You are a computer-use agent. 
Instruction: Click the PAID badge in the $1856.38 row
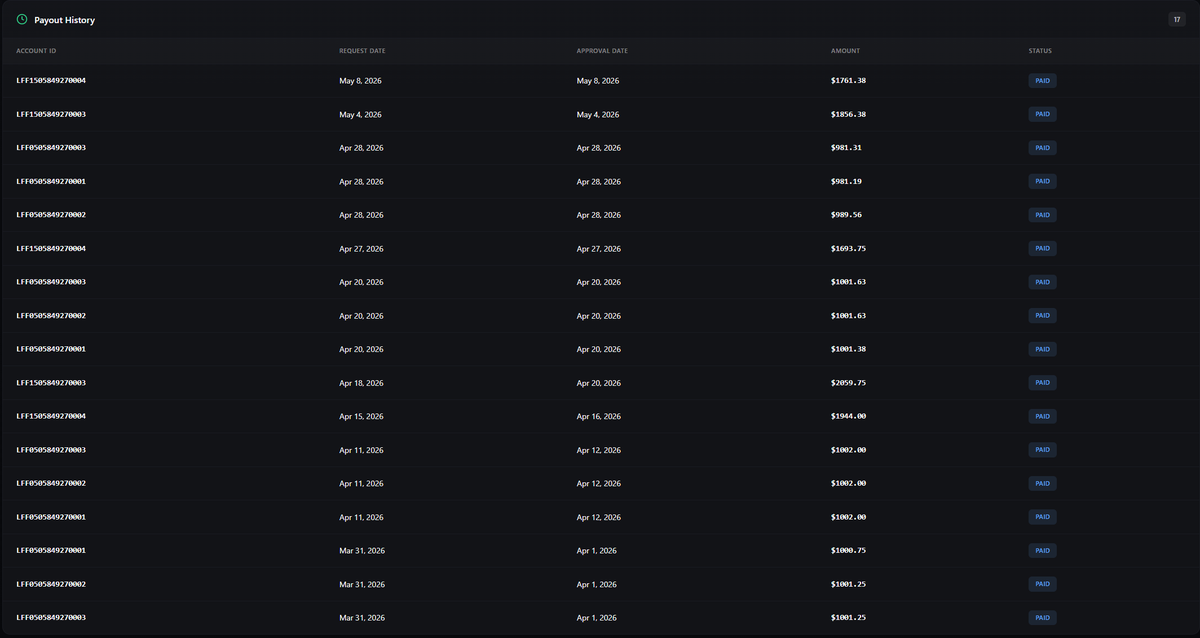coord(1042,115)
